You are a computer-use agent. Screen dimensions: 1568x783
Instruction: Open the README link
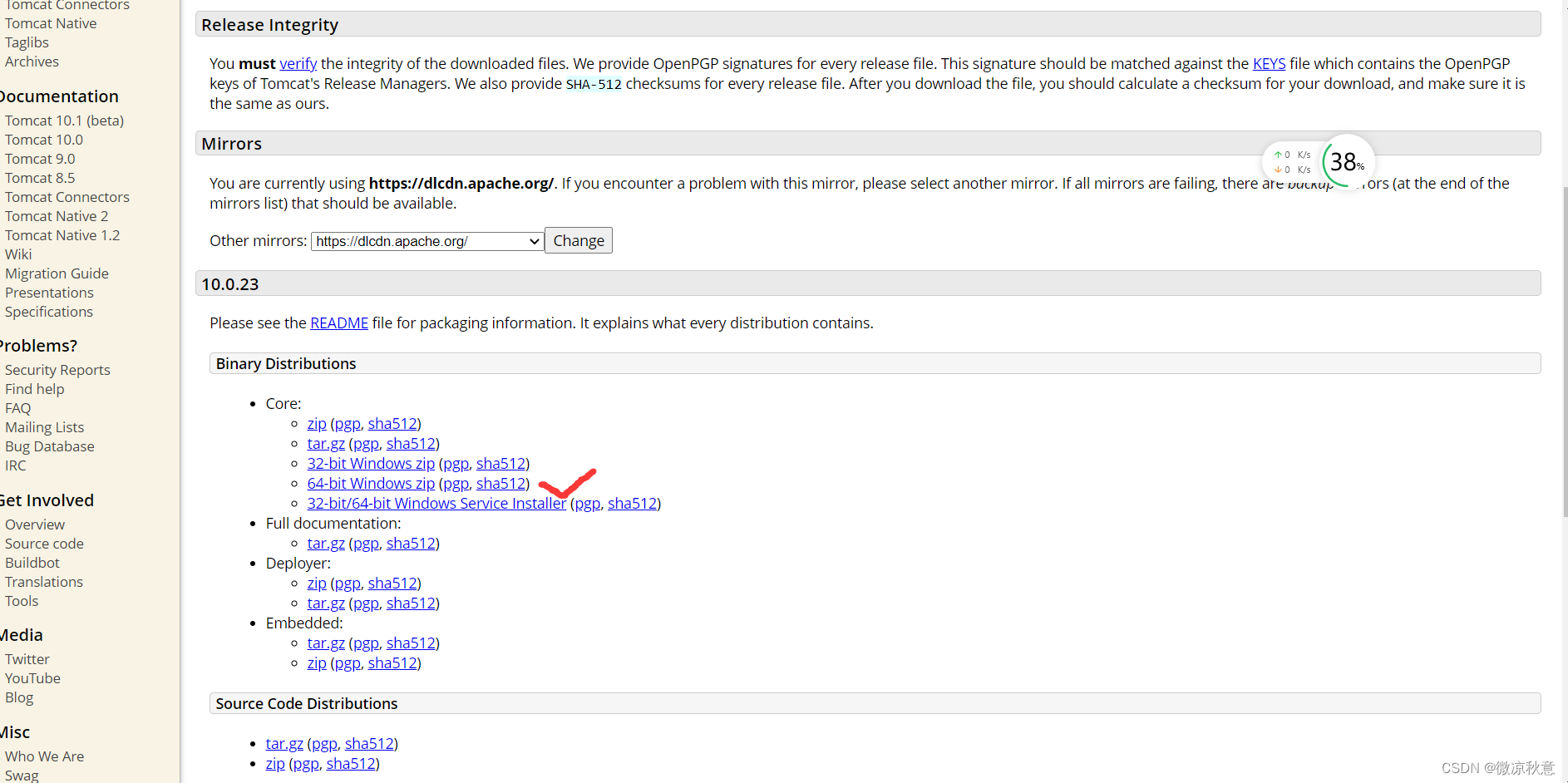pos(339,323)
